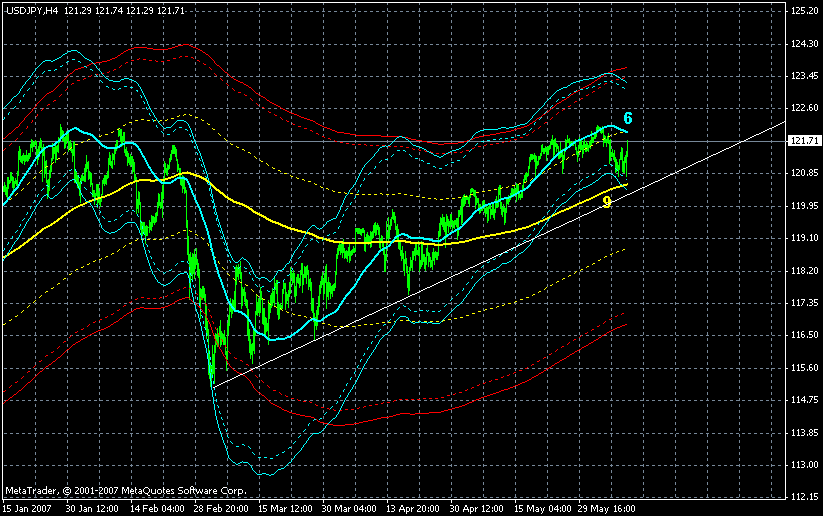The width and height of the screenshot is (823, 516).
Task: Click the 119.95 price scale value
Action: point(804,206)
